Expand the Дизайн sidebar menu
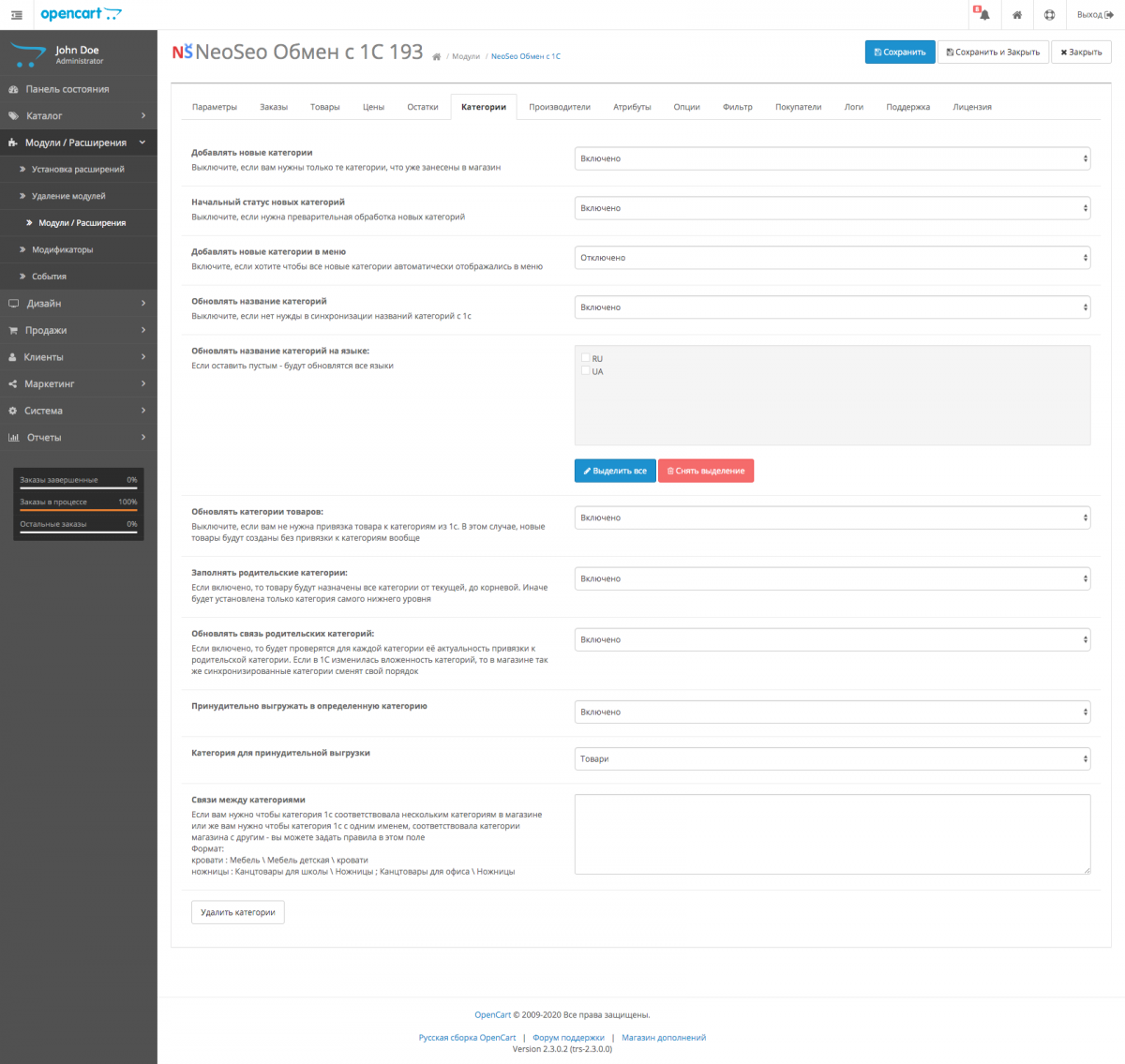This screenshot has height=1064, width=1125. click(x=79, y=304)
